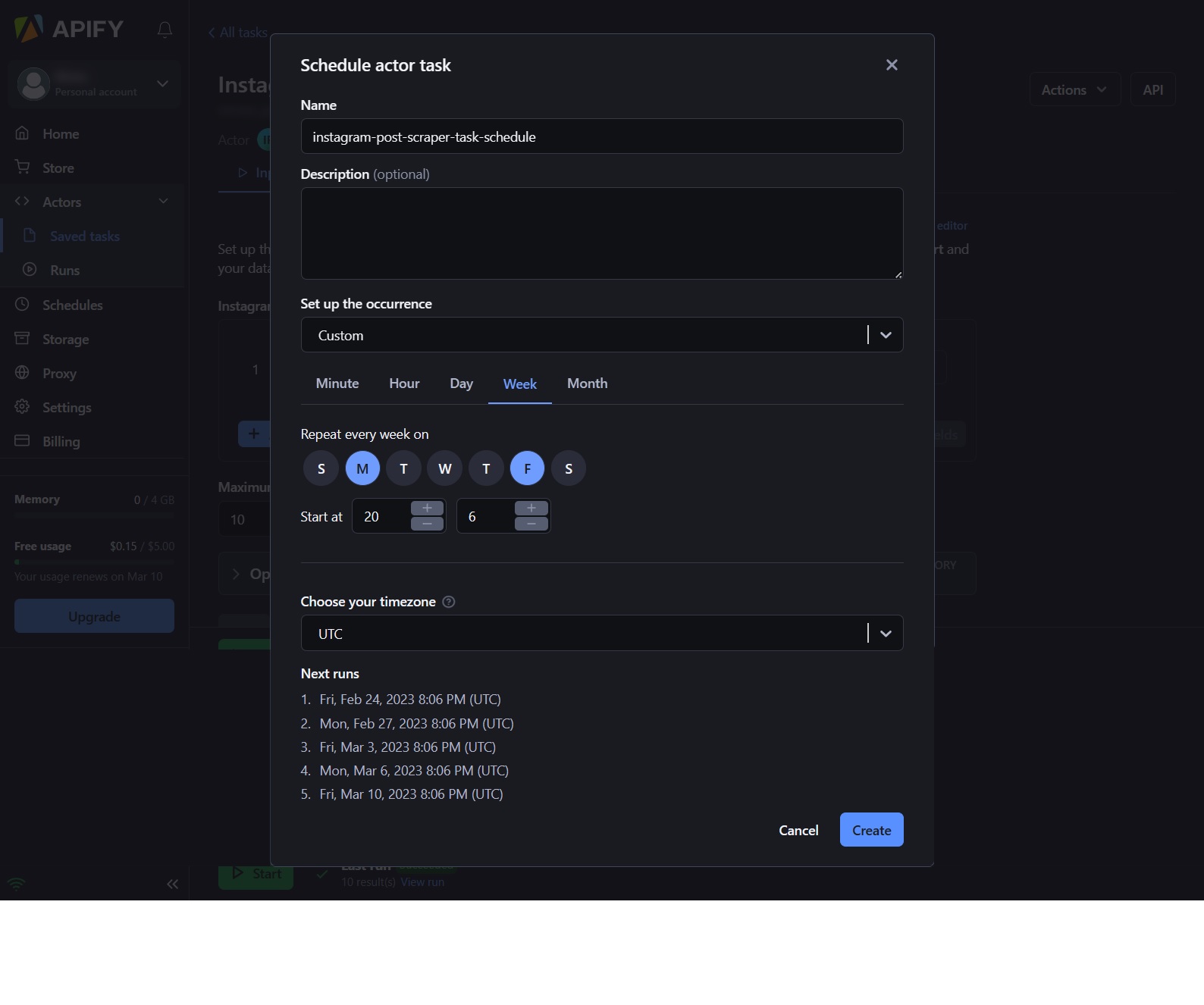The image size is (1204, 1005).
Task: Toggle Tuesday in weekly repeat
Action: 403,468
